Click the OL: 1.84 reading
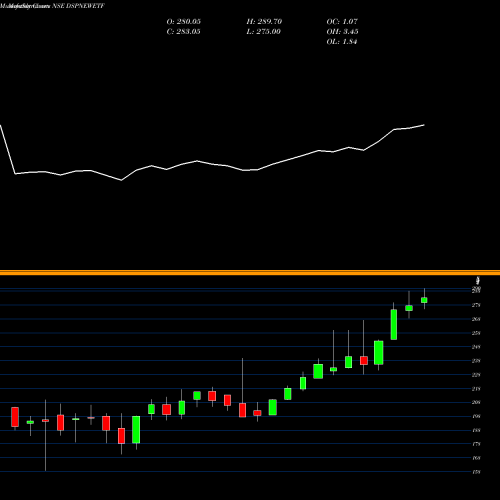The width and height of the screenshot is (500, 500). (x=342, y=42)
